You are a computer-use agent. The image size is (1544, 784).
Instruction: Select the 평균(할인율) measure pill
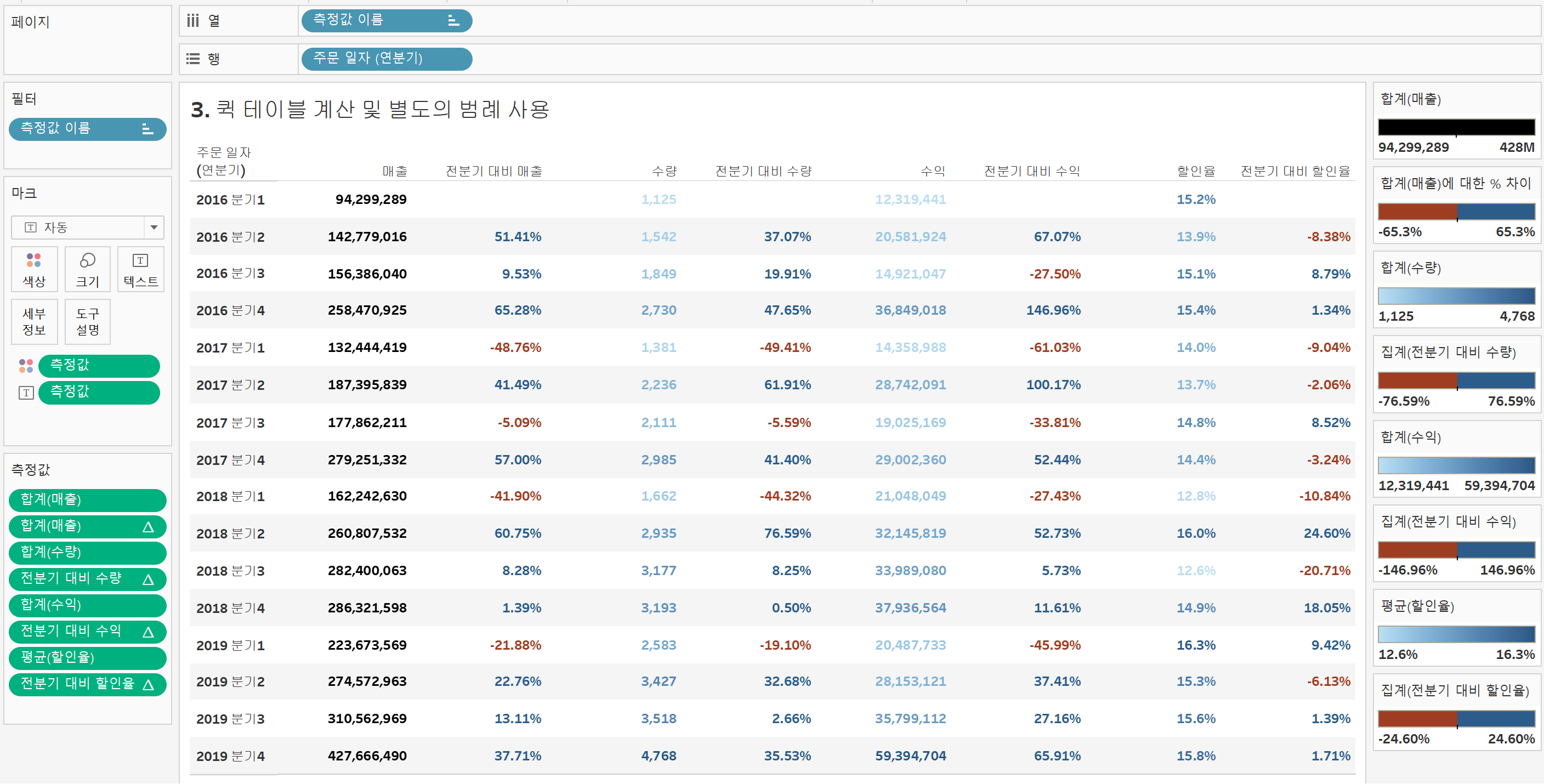tap(87, 657)
